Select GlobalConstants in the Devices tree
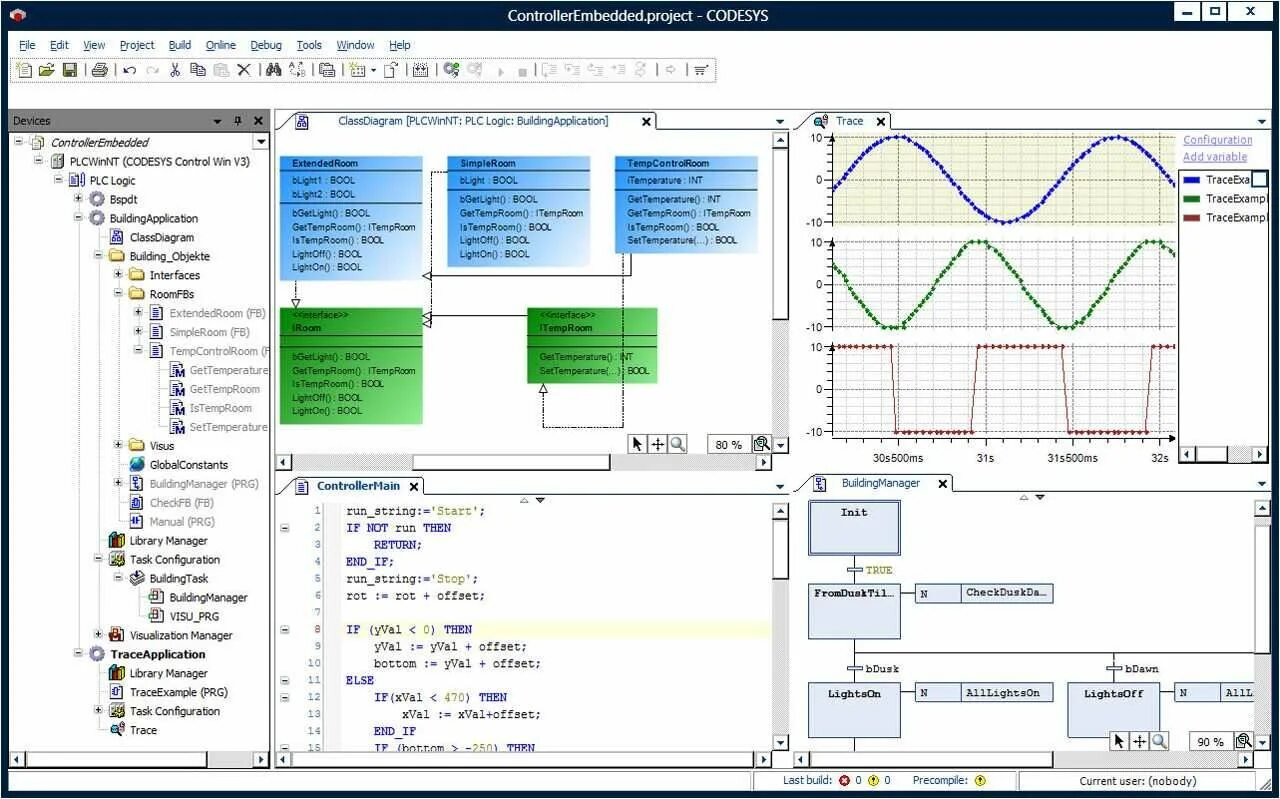This screenshot has height=799, width=1280. [x=188, y=465]
